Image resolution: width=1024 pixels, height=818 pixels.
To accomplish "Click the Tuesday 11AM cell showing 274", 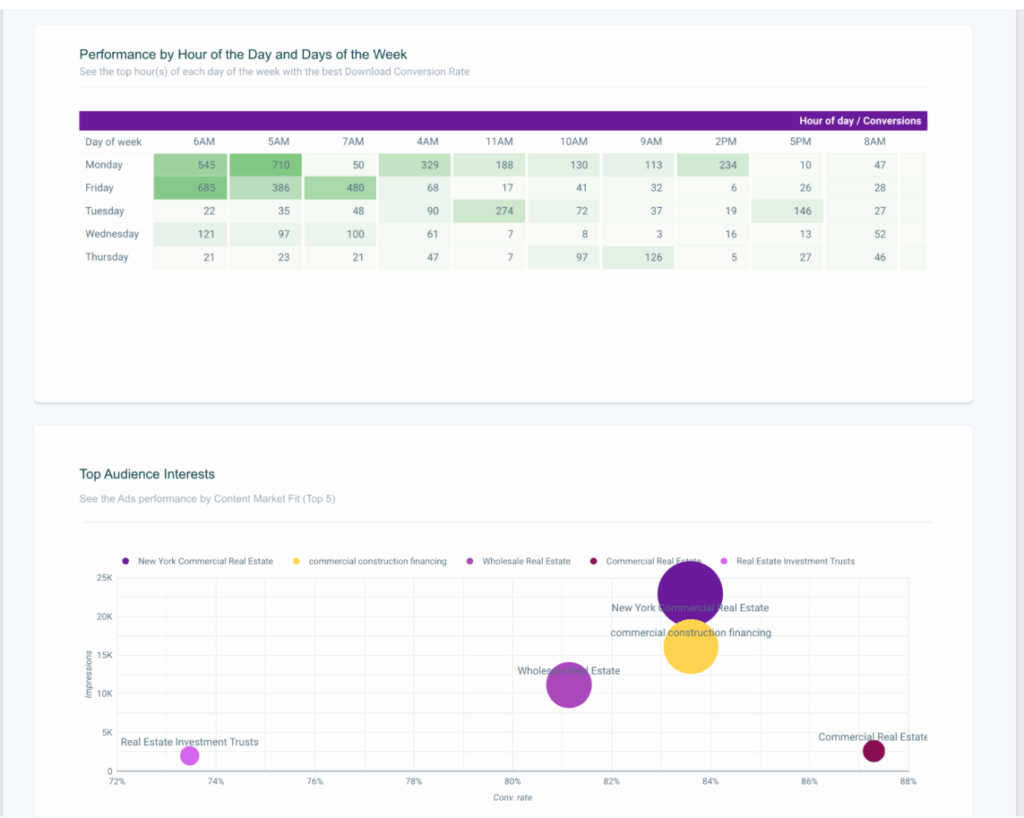I will (x=489, y=211).
